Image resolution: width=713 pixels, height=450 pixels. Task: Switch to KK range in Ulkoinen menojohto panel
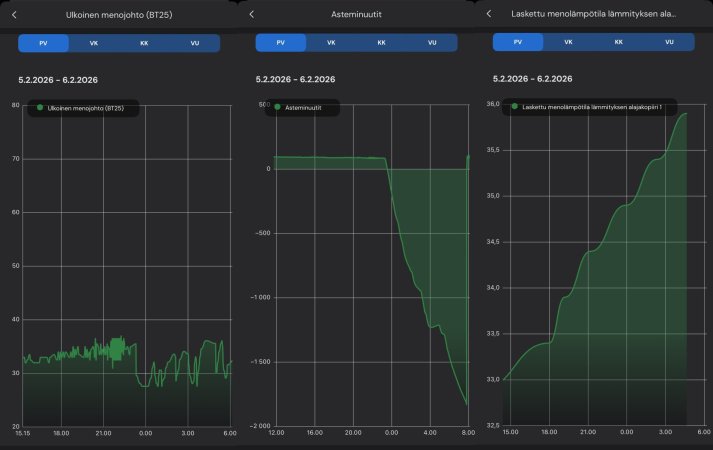[x=144, y=43]
